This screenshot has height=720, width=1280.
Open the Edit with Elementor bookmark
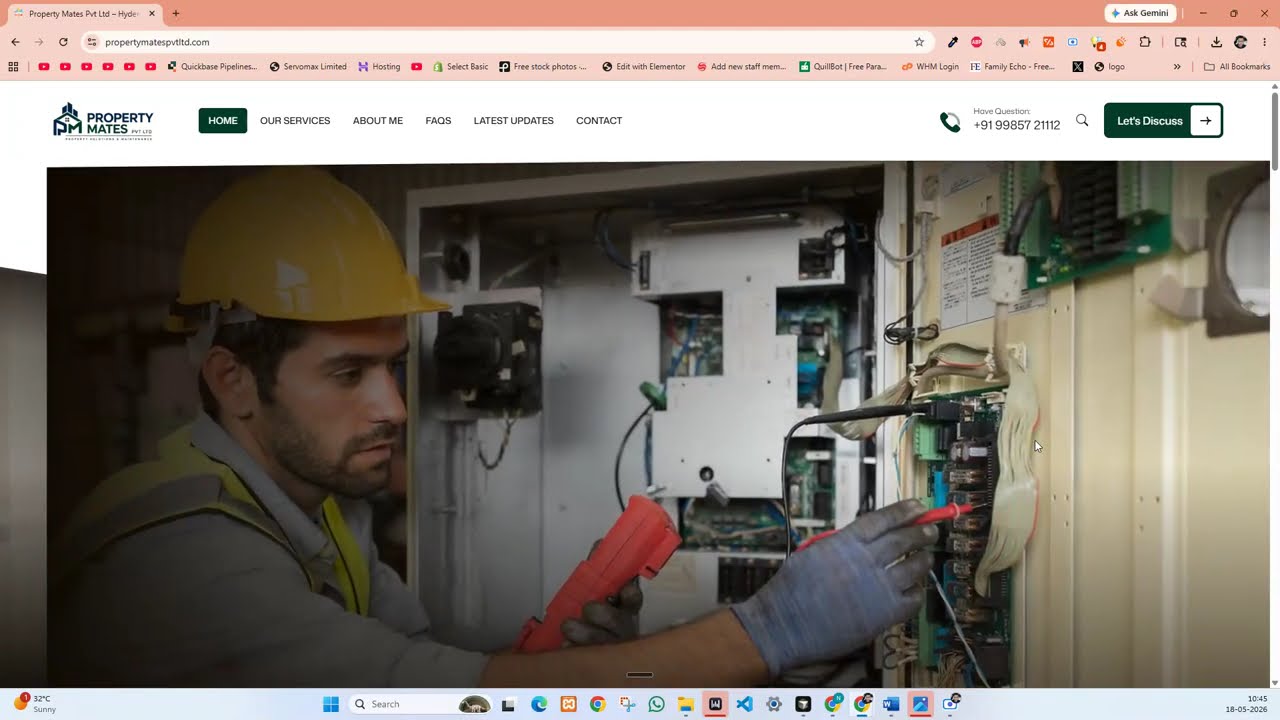point(644,67)
